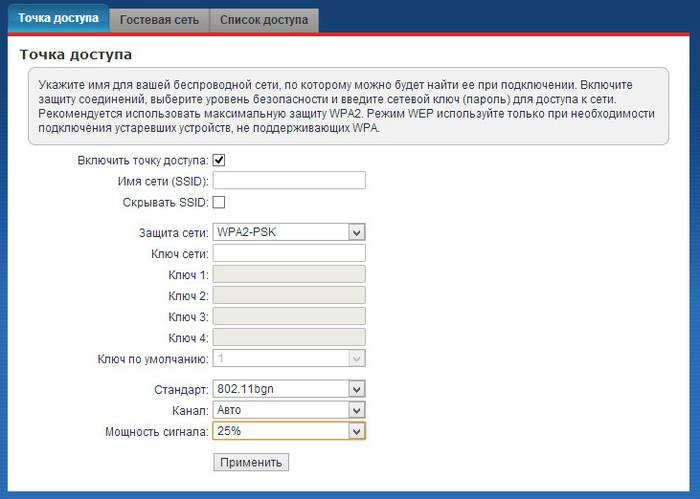The image size is (700, 499).
Task: Focus the Ключ сети password field
Action: point(289,254)
